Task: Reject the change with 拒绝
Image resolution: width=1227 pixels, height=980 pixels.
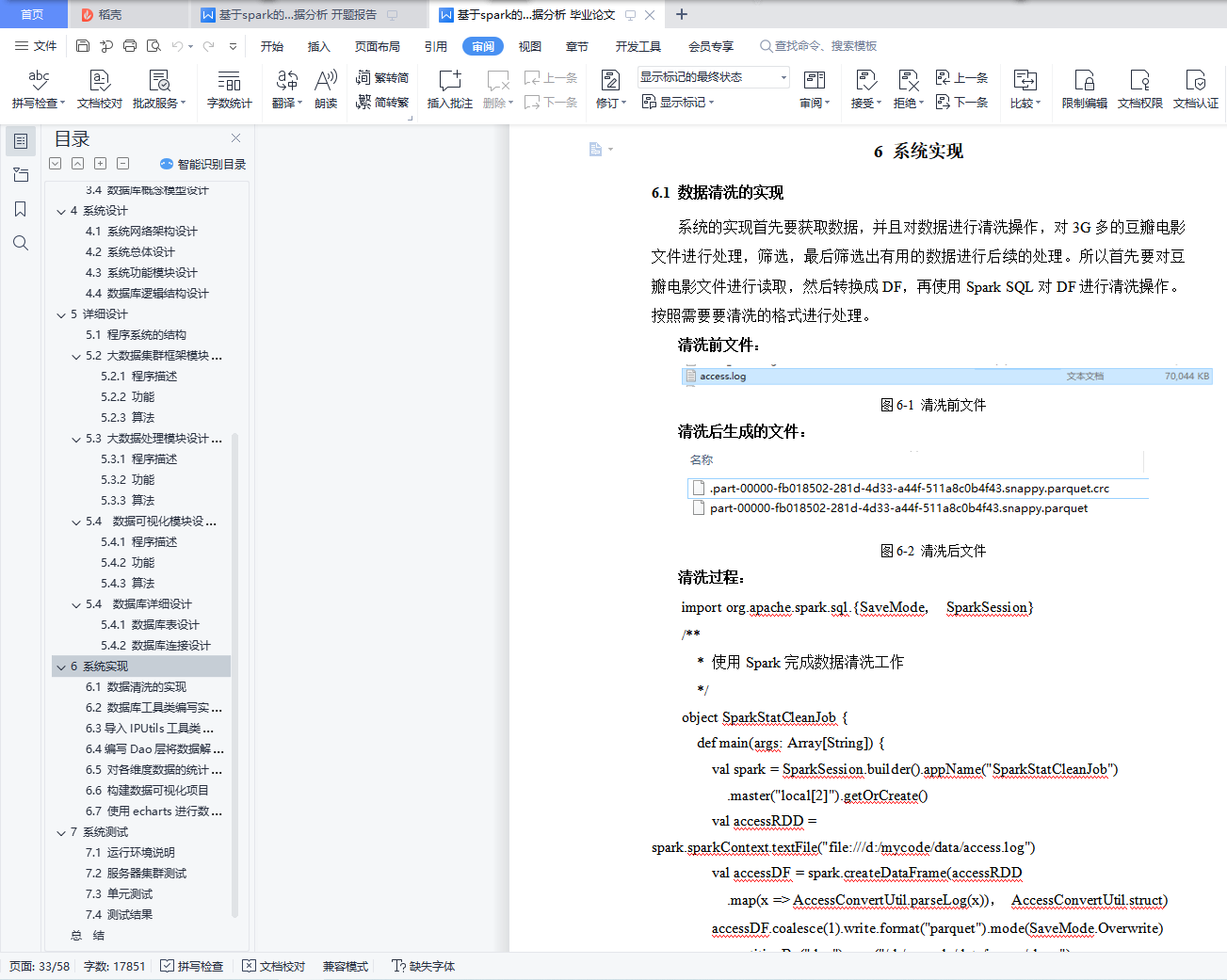Action: tap(909, 89)
